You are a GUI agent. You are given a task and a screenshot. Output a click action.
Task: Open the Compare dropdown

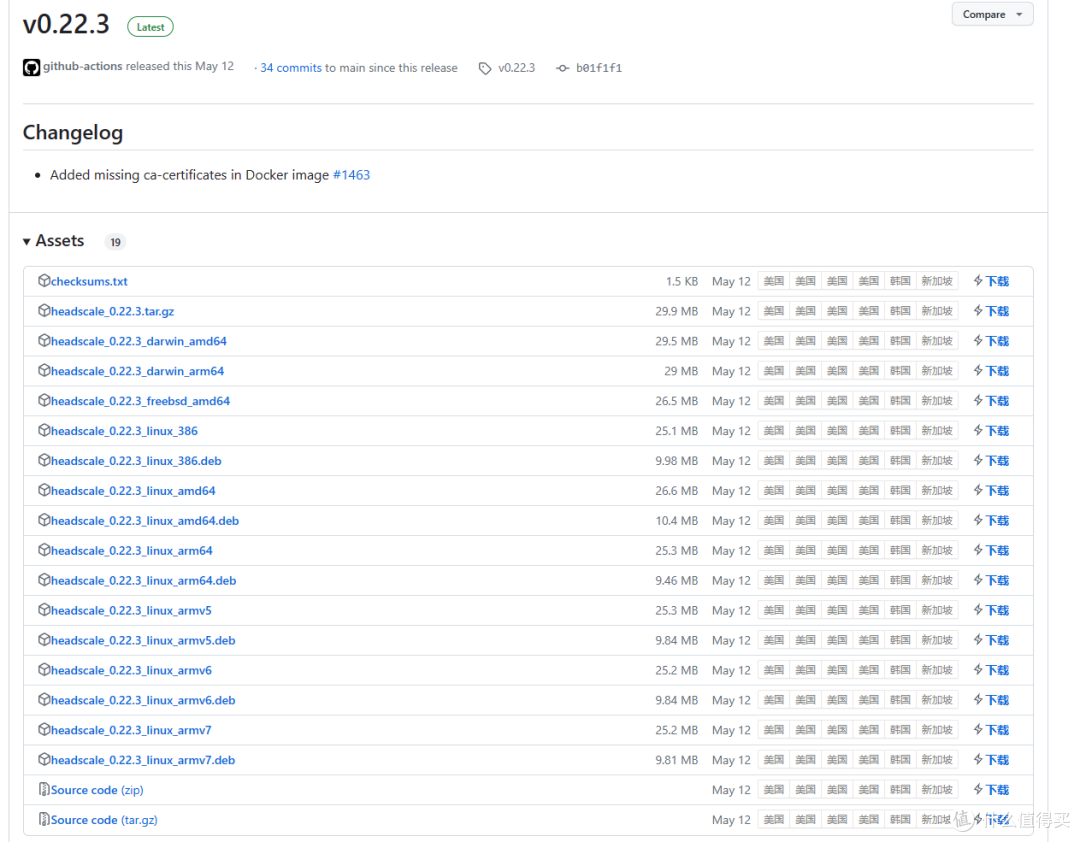point(992,15)
